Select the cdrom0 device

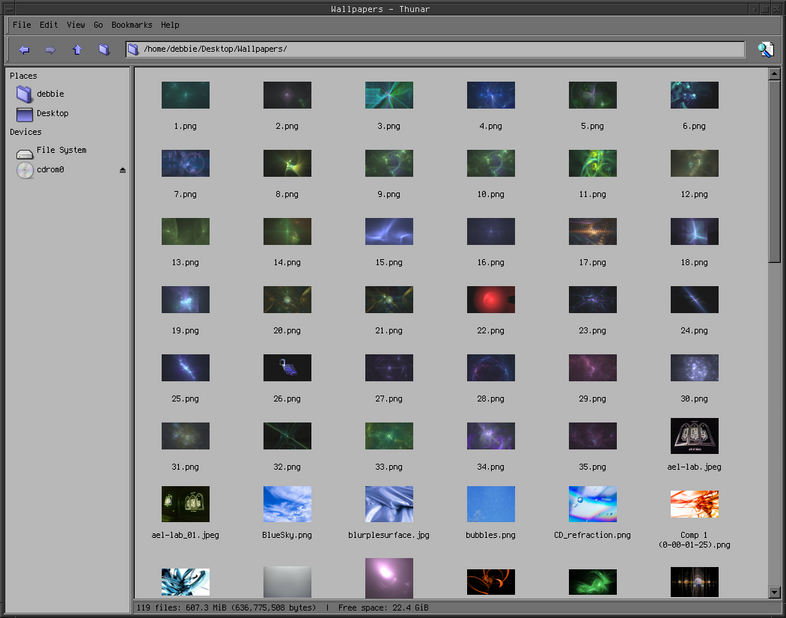[40, 170]
